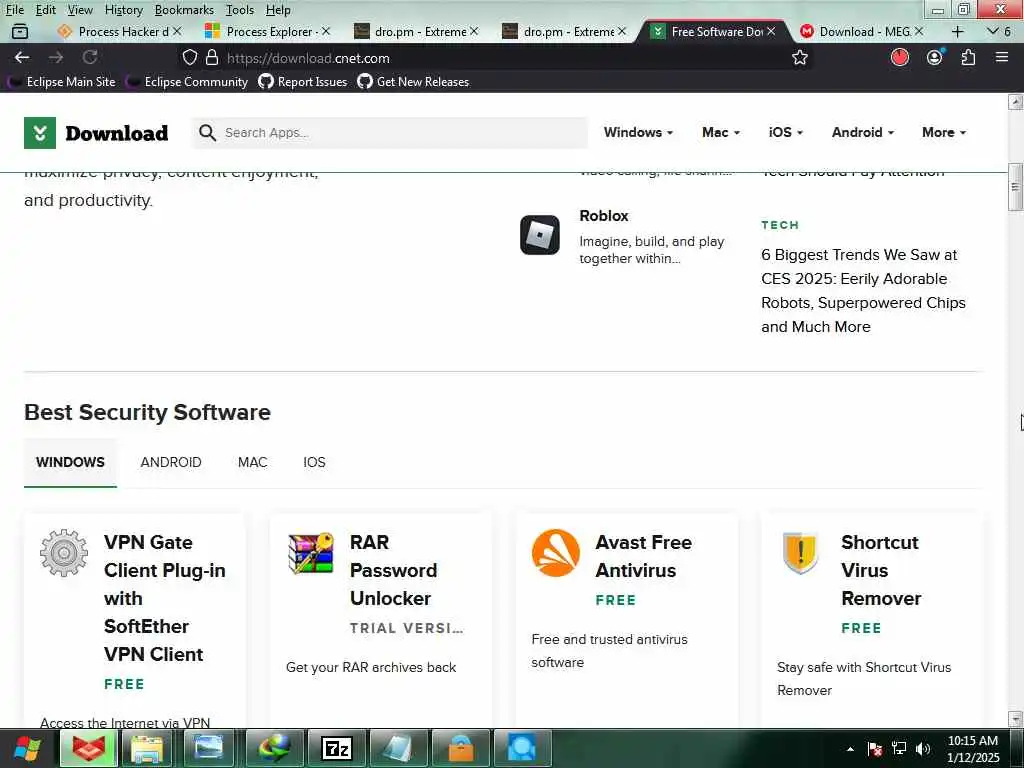
Task: Expand the More dropdown menu
Action: click(944, 132)
